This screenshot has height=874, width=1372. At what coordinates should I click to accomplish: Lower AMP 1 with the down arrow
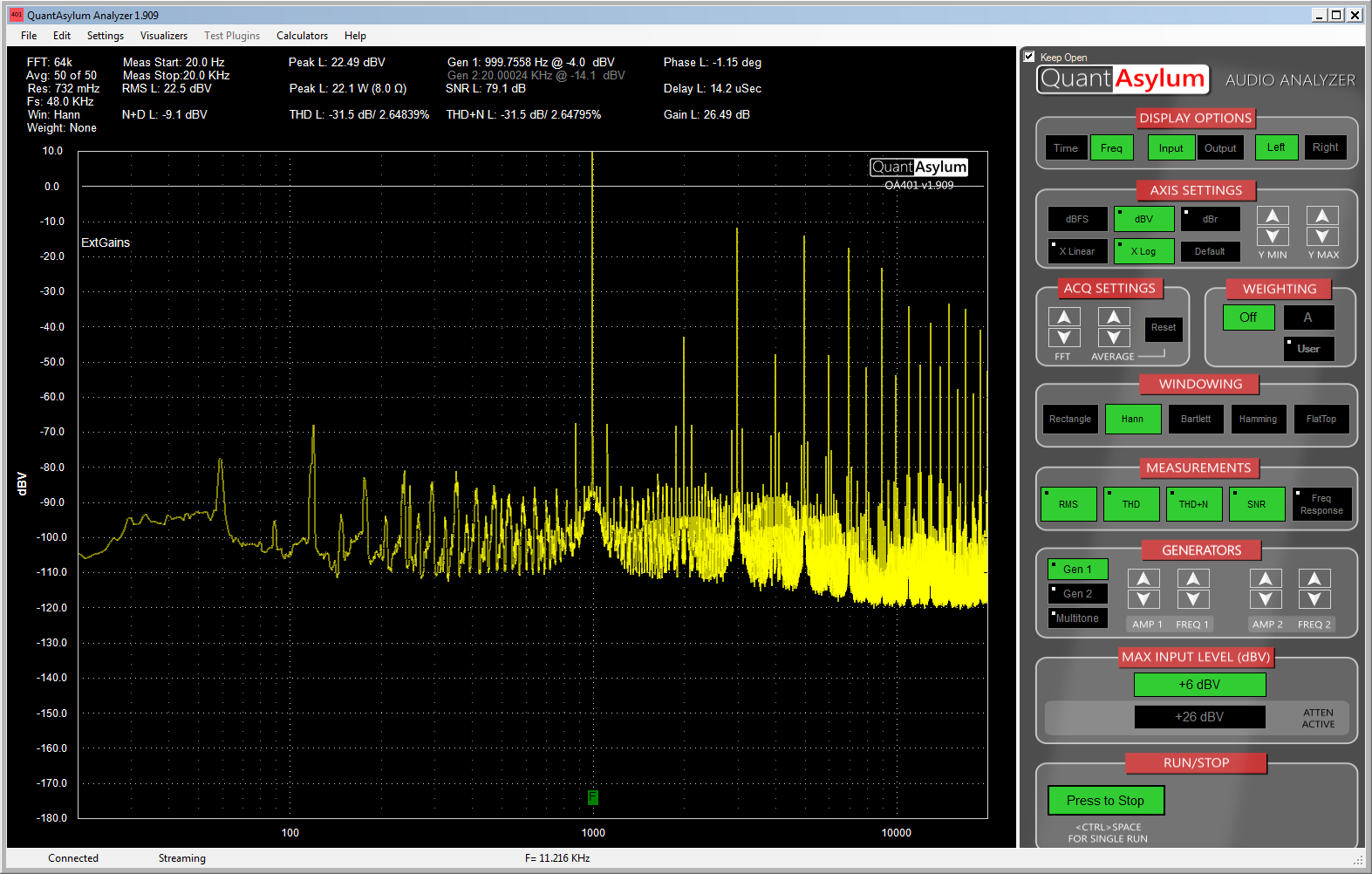1143,599
